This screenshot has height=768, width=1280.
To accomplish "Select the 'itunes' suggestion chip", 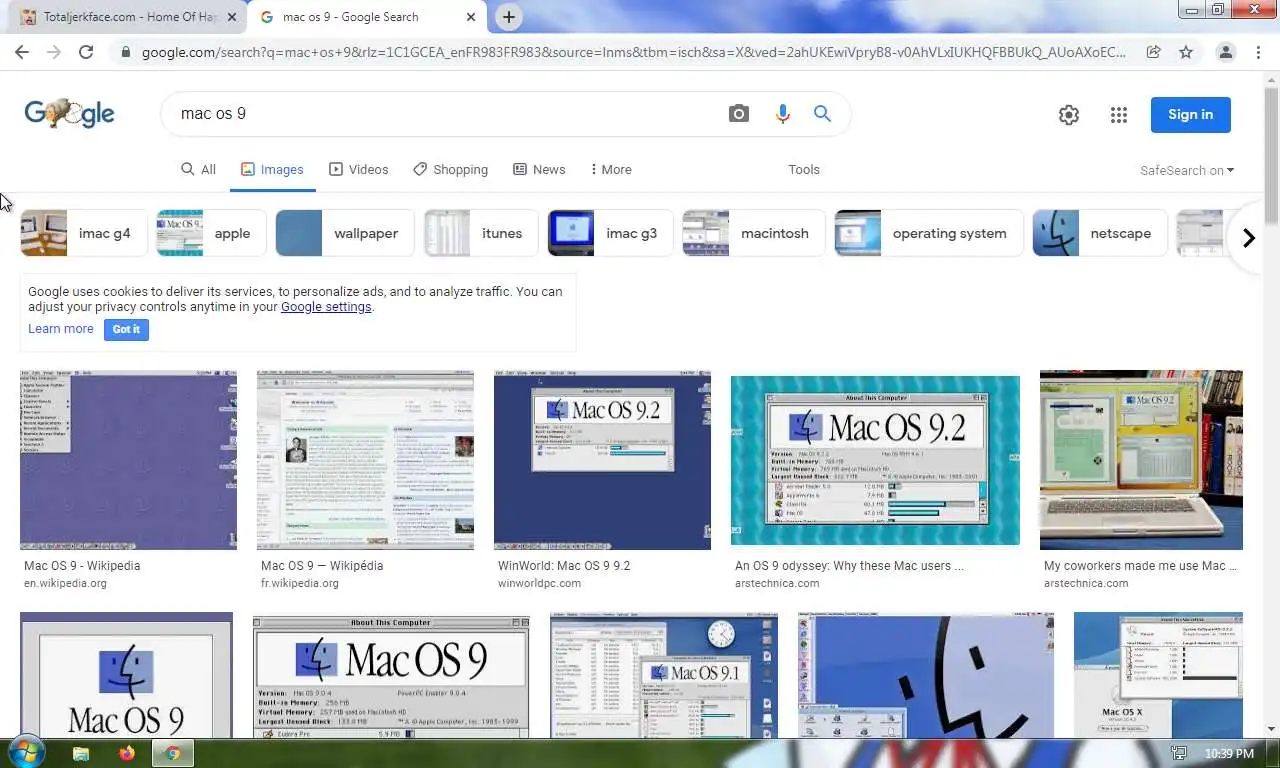I will point(481,233).
